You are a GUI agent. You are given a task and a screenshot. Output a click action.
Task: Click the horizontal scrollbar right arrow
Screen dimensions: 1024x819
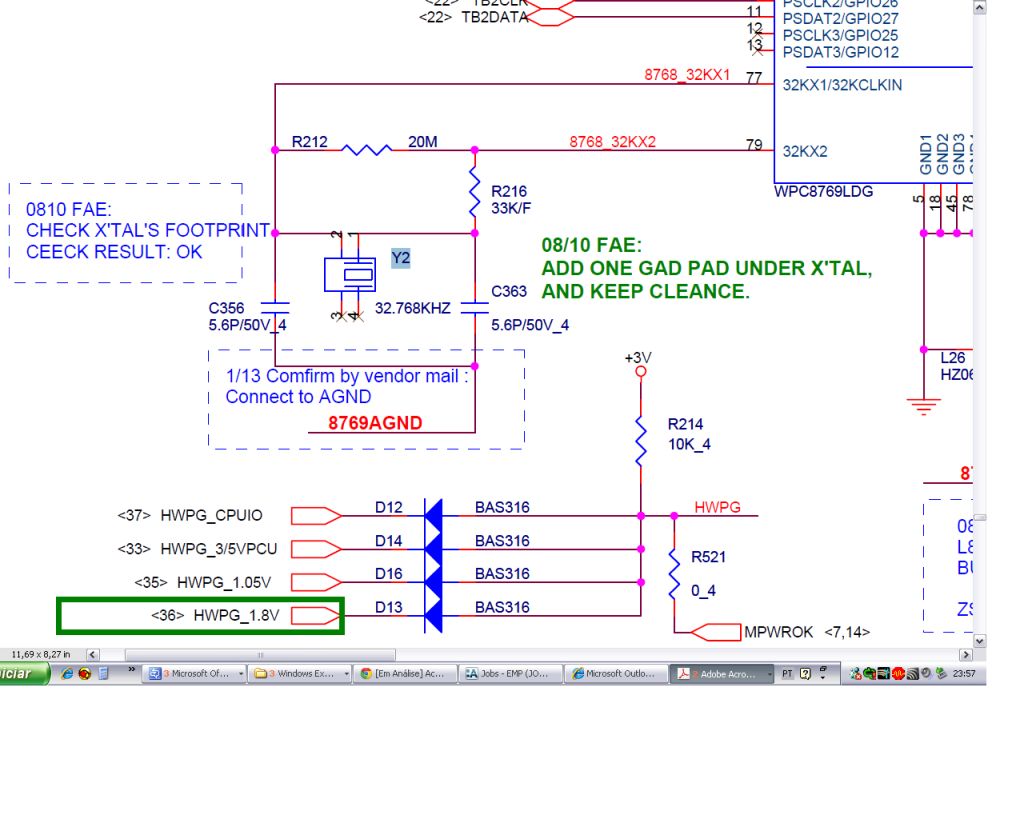click(x=966, y=654)
